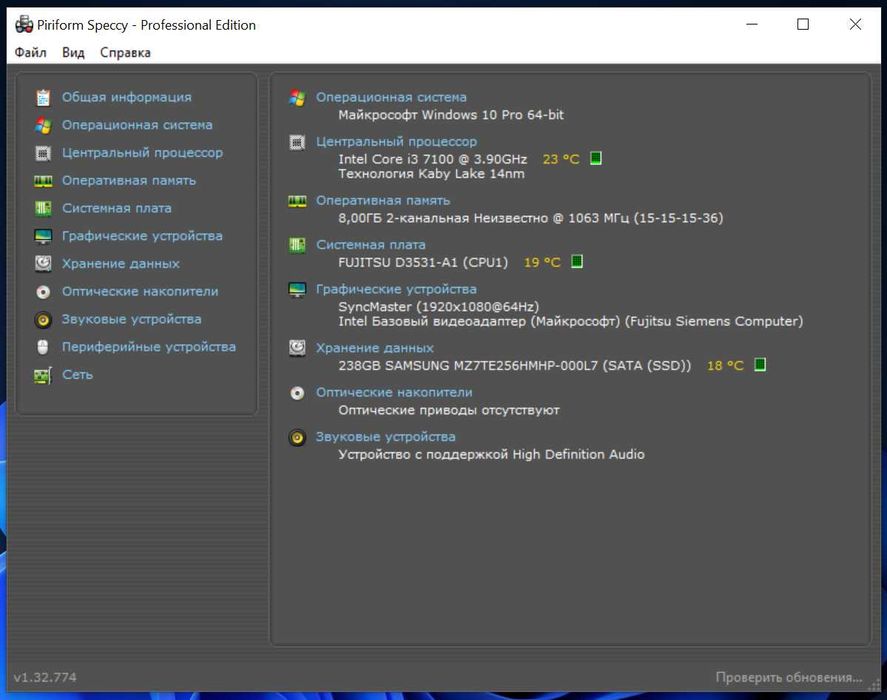Open the Файл menu
Screen dimensions: 887x700
coord(31,53)
